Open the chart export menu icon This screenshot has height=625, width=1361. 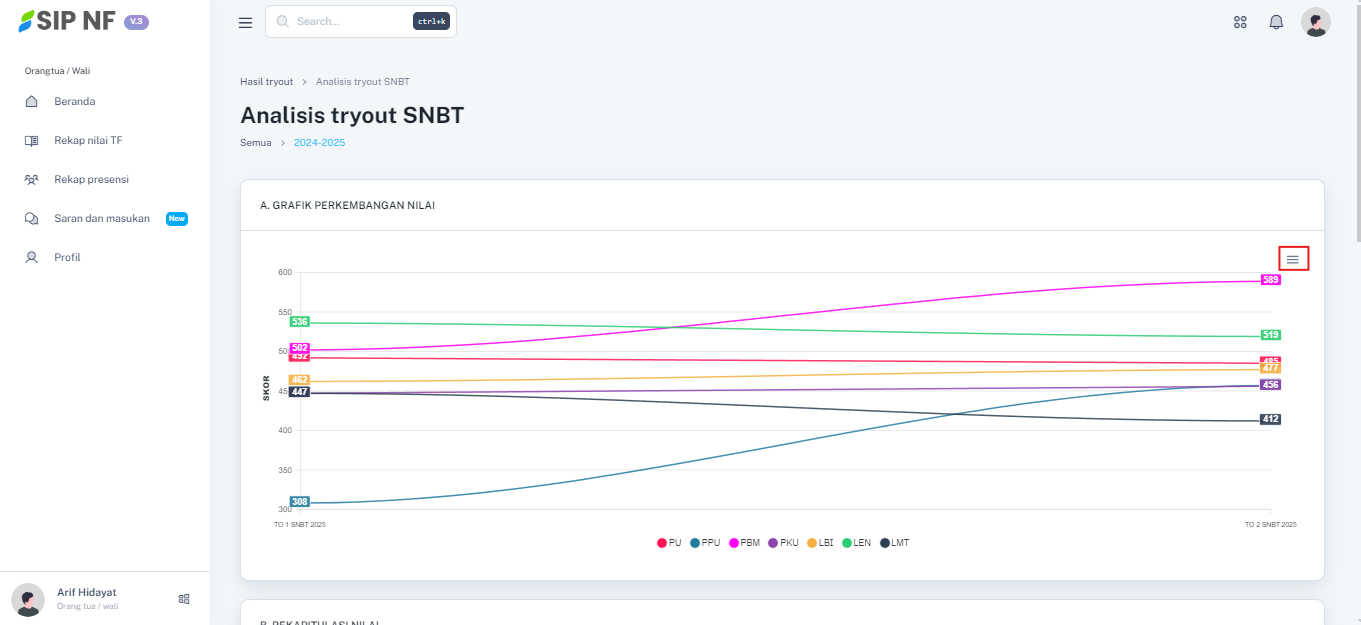coord(1292,259)
